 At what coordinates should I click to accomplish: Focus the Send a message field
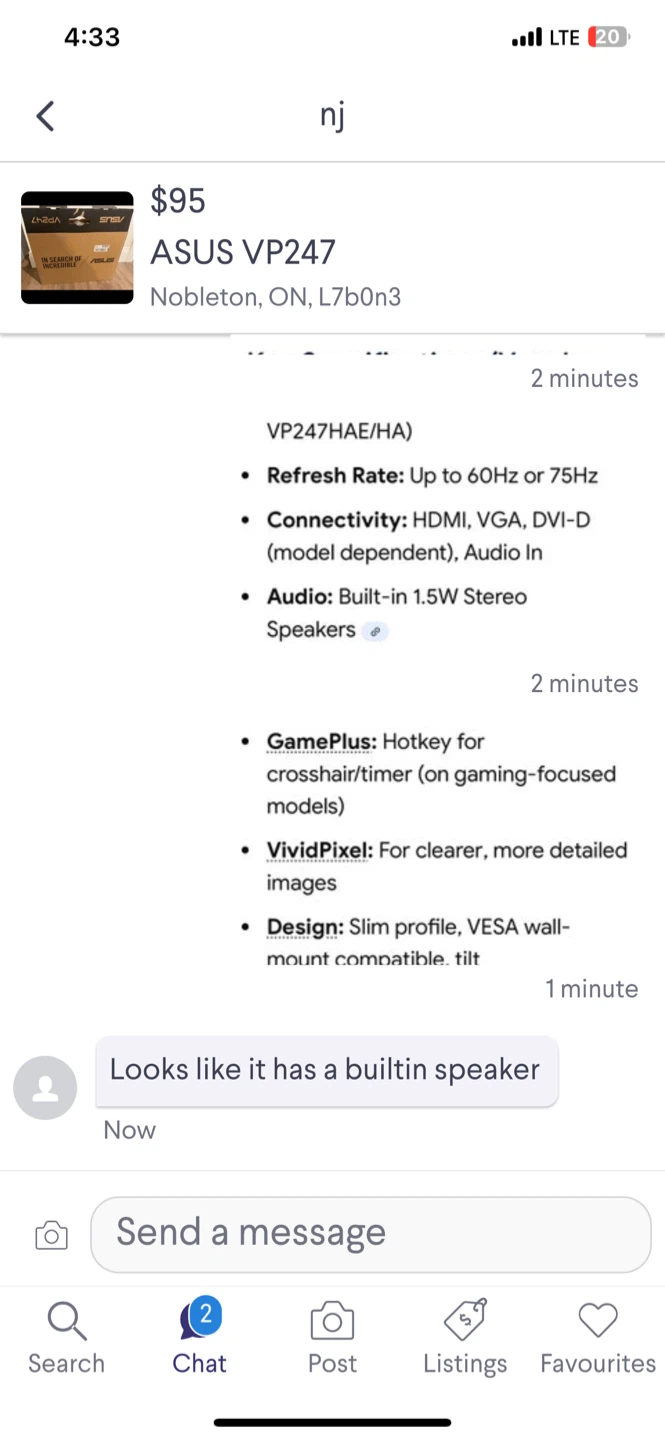[370, 1234]
